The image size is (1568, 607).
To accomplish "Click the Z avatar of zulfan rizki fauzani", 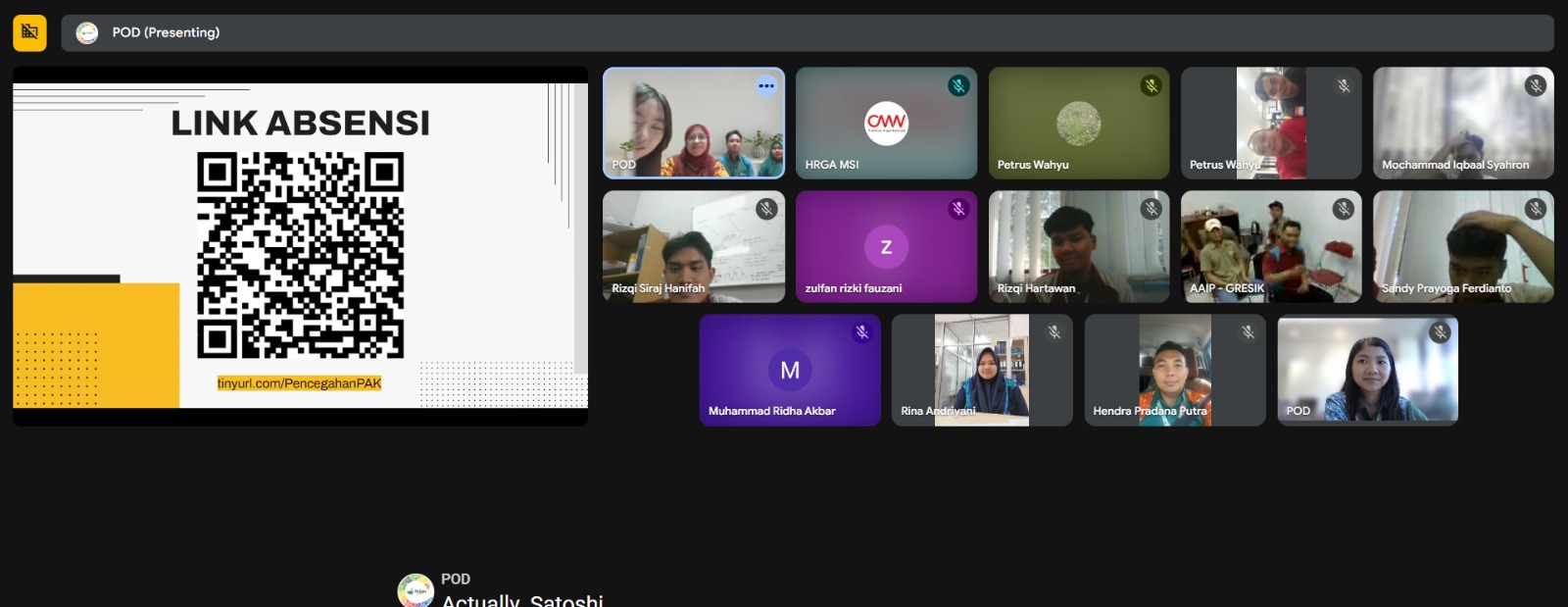I will pos(886,247).
